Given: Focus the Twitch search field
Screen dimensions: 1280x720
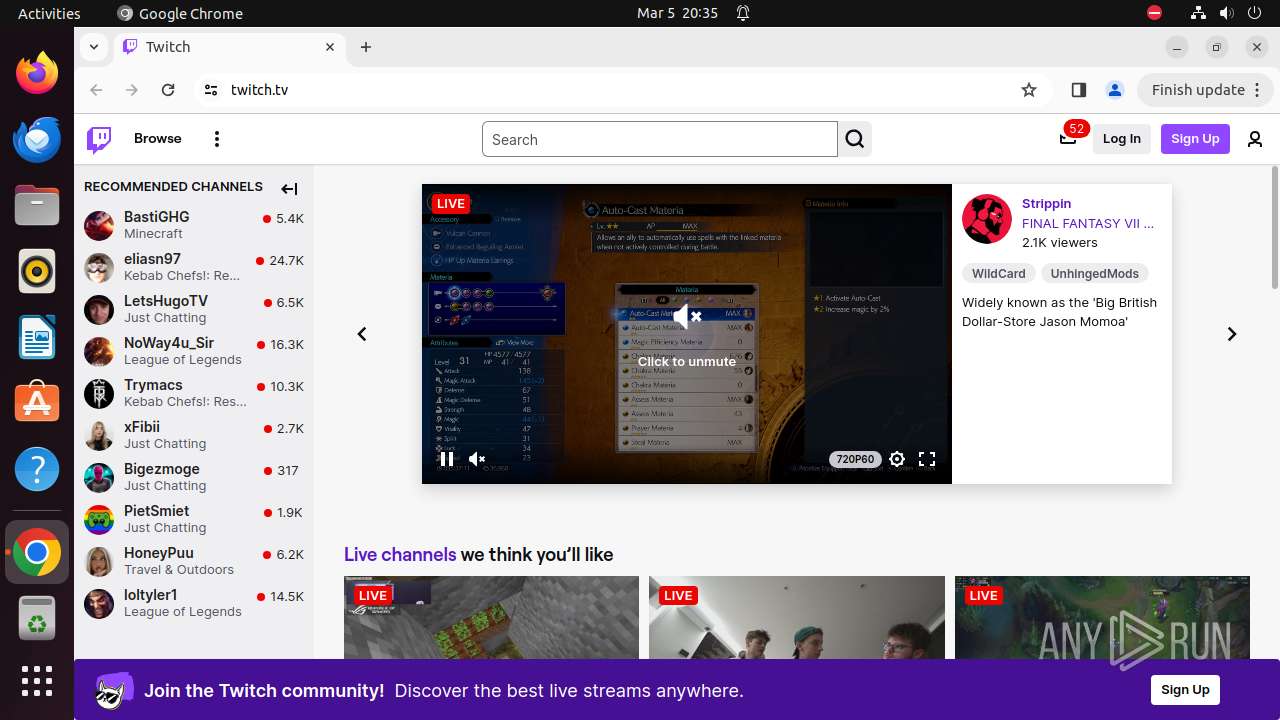Looking at the screenshot, I should click(x=660, y=140).
